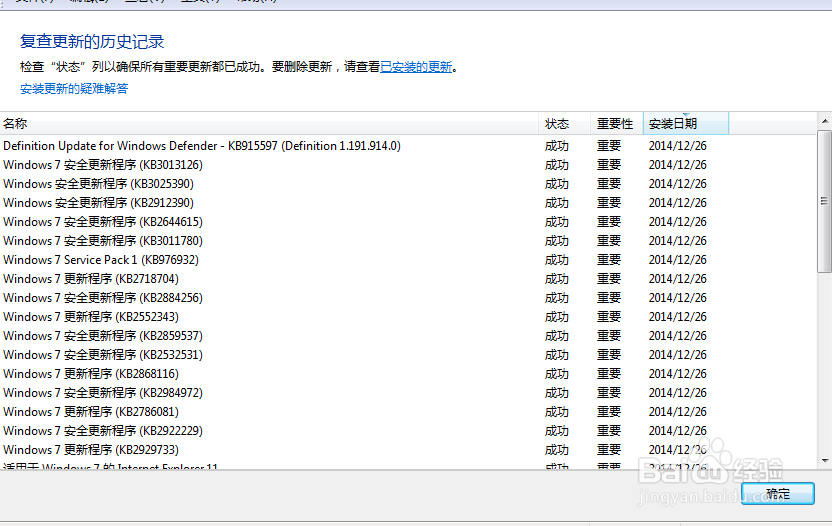This screenshot has height=526, width=832.
Task: Select the KB2532531 security update row
Action: (x=408, y=355)
